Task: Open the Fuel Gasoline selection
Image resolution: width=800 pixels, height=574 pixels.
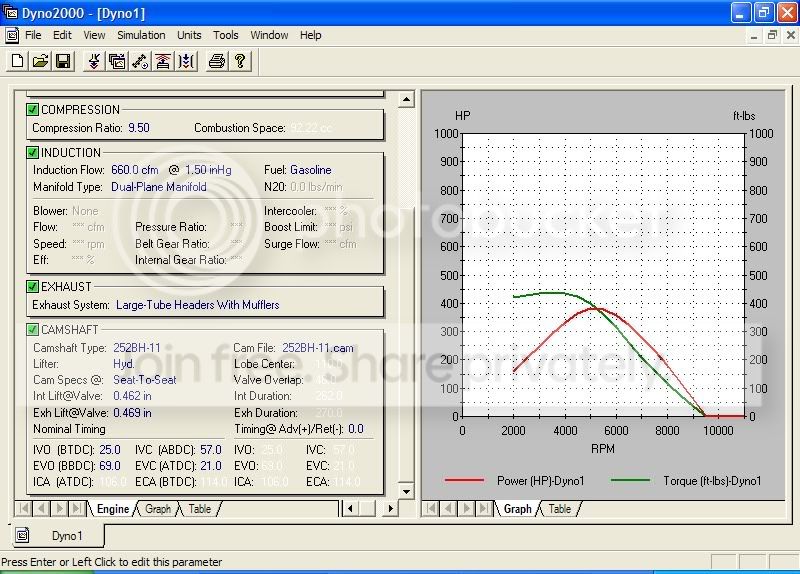Action: pos(310,170)
